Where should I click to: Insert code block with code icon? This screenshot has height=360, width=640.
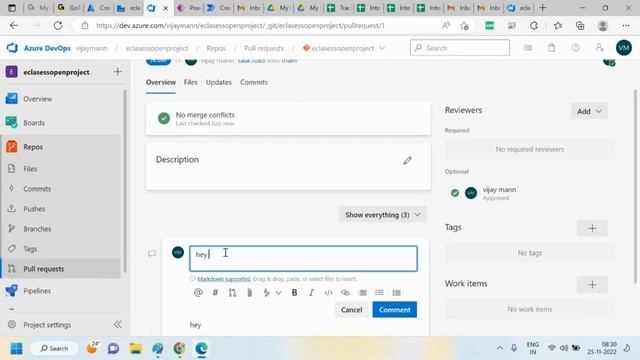pos(328,292)
